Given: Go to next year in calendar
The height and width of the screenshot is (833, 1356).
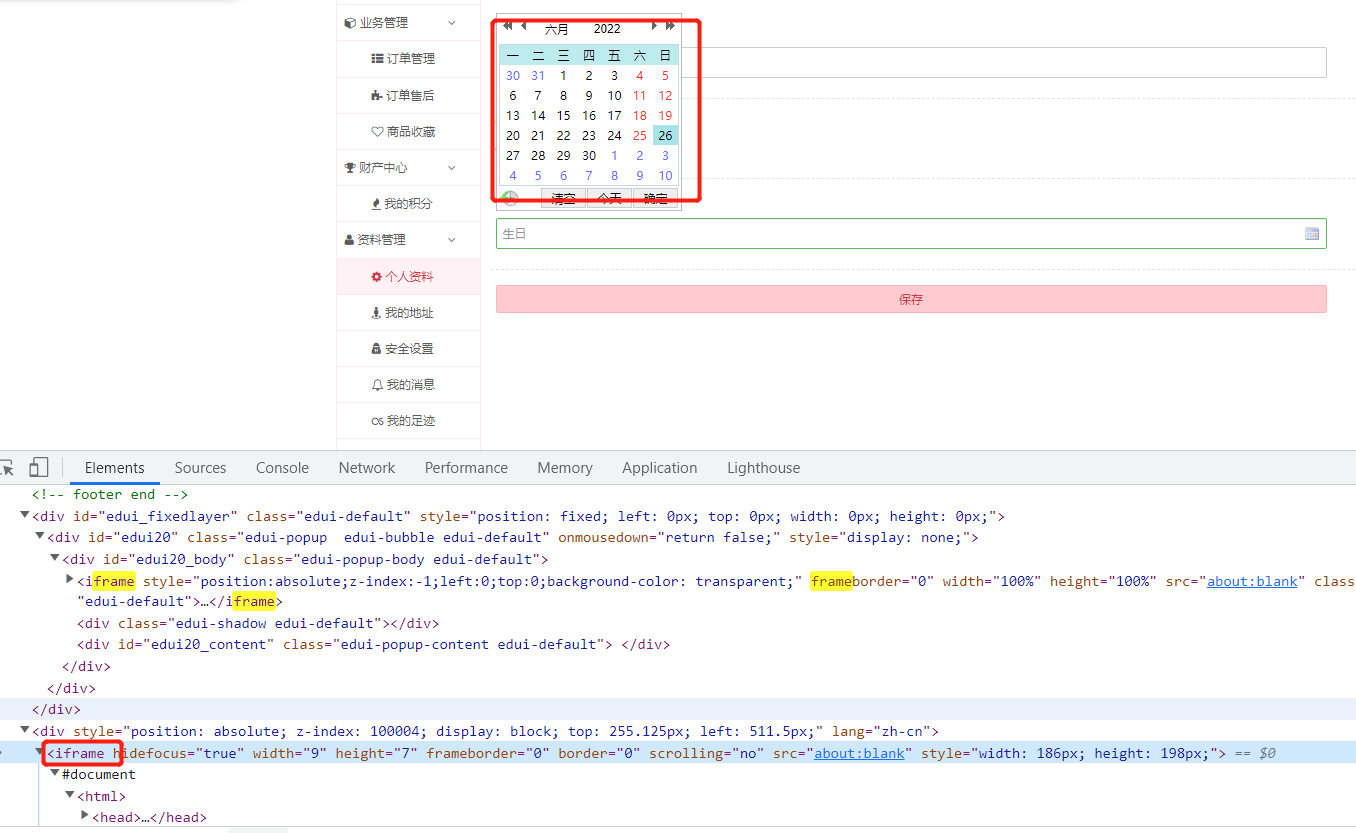Looking at the screenshot, I should tap(670, 27).
